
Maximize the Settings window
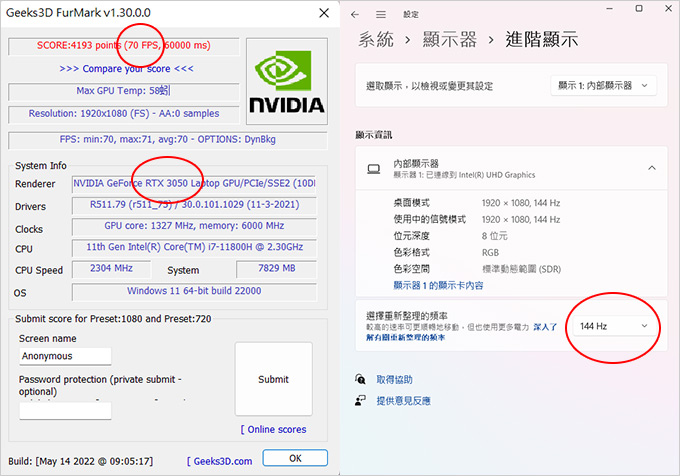pos(639,8)
